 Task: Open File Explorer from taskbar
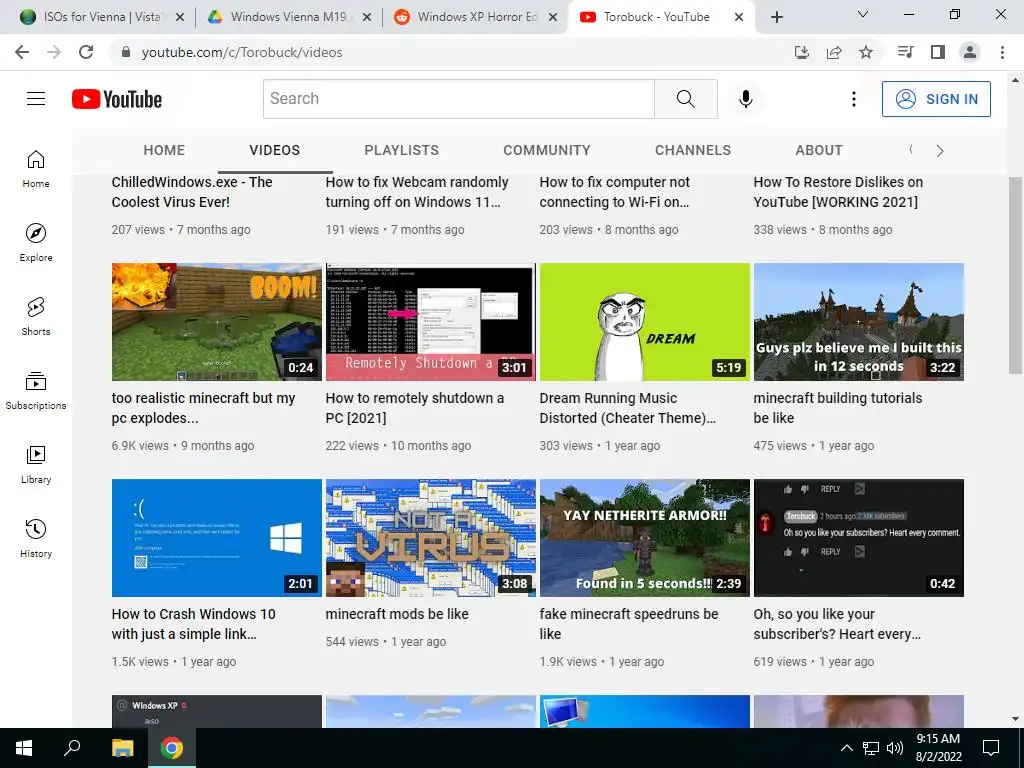click(x=122, y=748)
